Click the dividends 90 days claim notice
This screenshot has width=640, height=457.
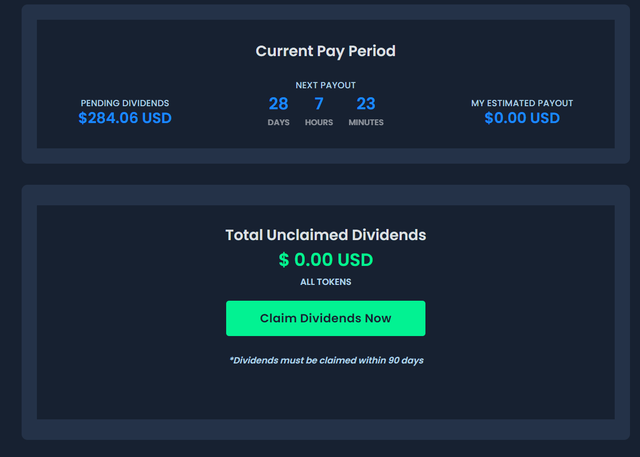tap(326, 360)
